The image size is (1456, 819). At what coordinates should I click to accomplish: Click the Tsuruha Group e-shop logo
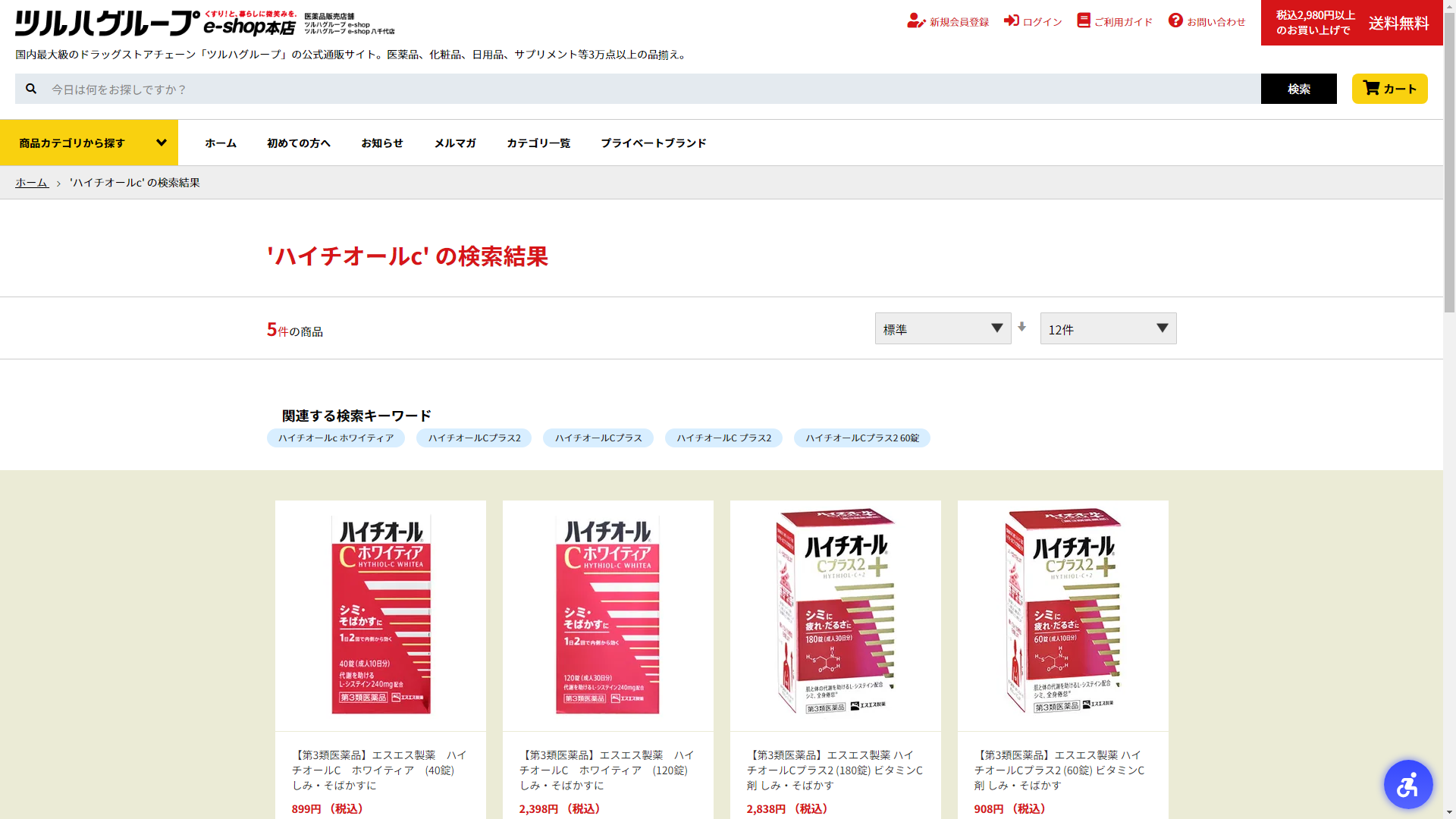[155, 24]
